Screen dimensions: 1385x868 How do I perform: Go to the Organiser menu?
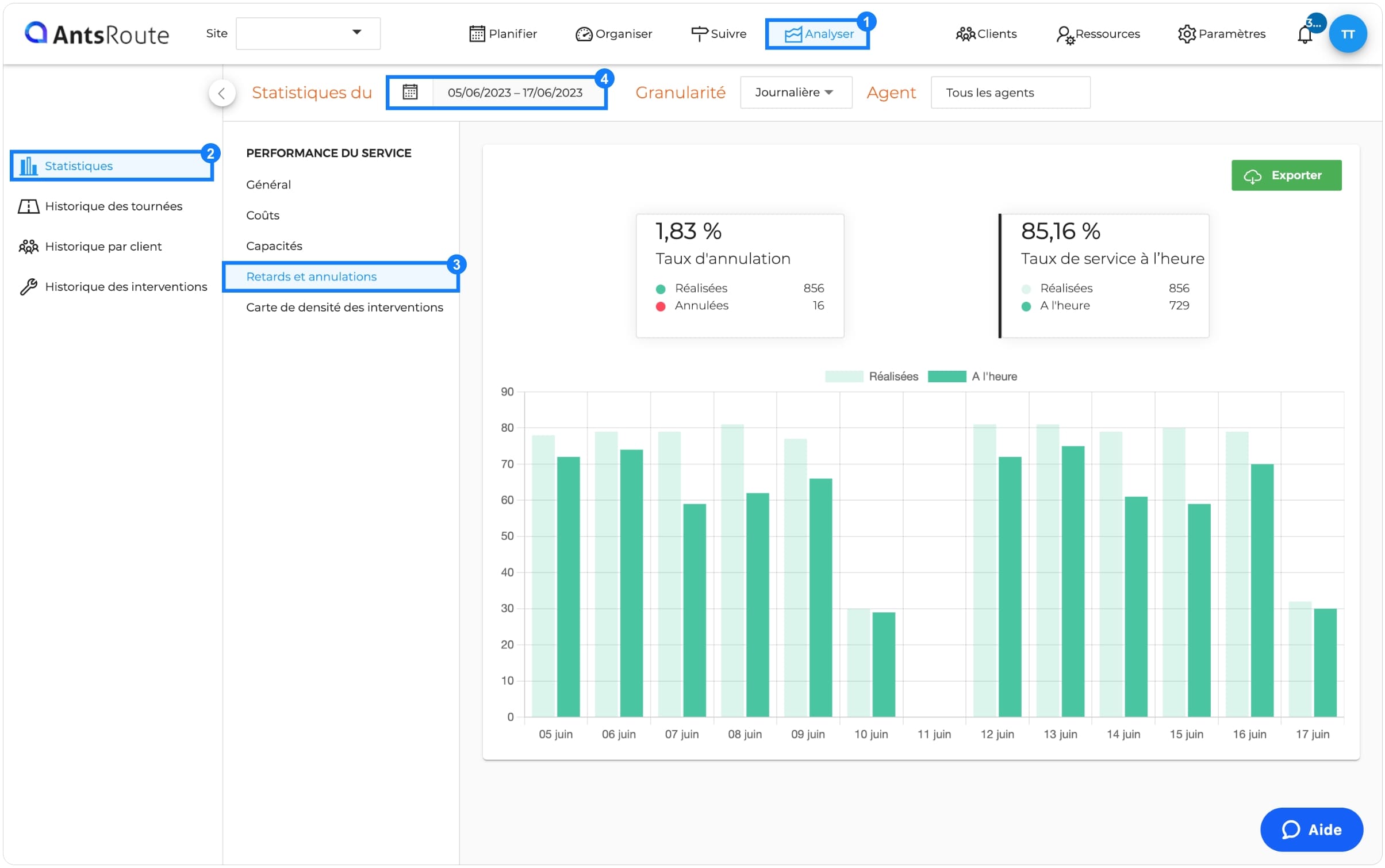[x=613, y=34]
